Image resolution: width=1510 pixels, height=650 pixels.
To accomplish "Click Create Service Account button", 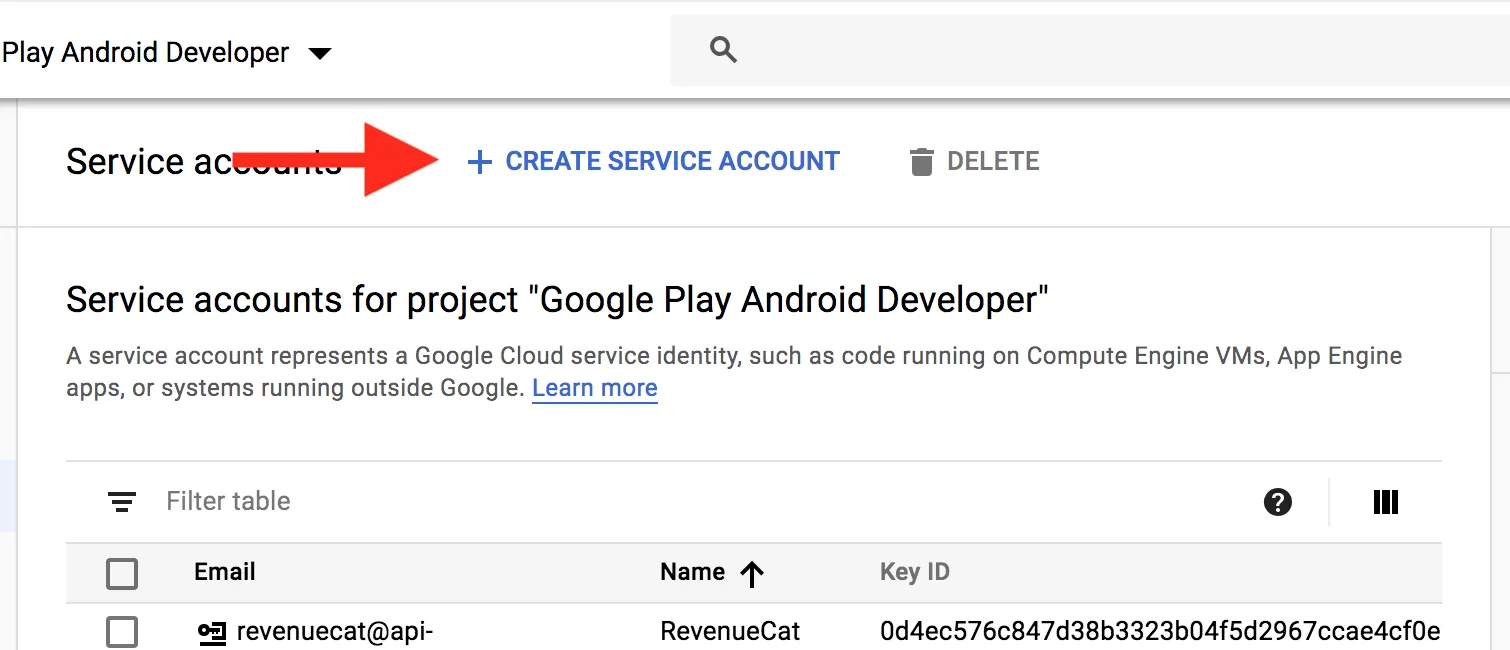I will [654, 162].
